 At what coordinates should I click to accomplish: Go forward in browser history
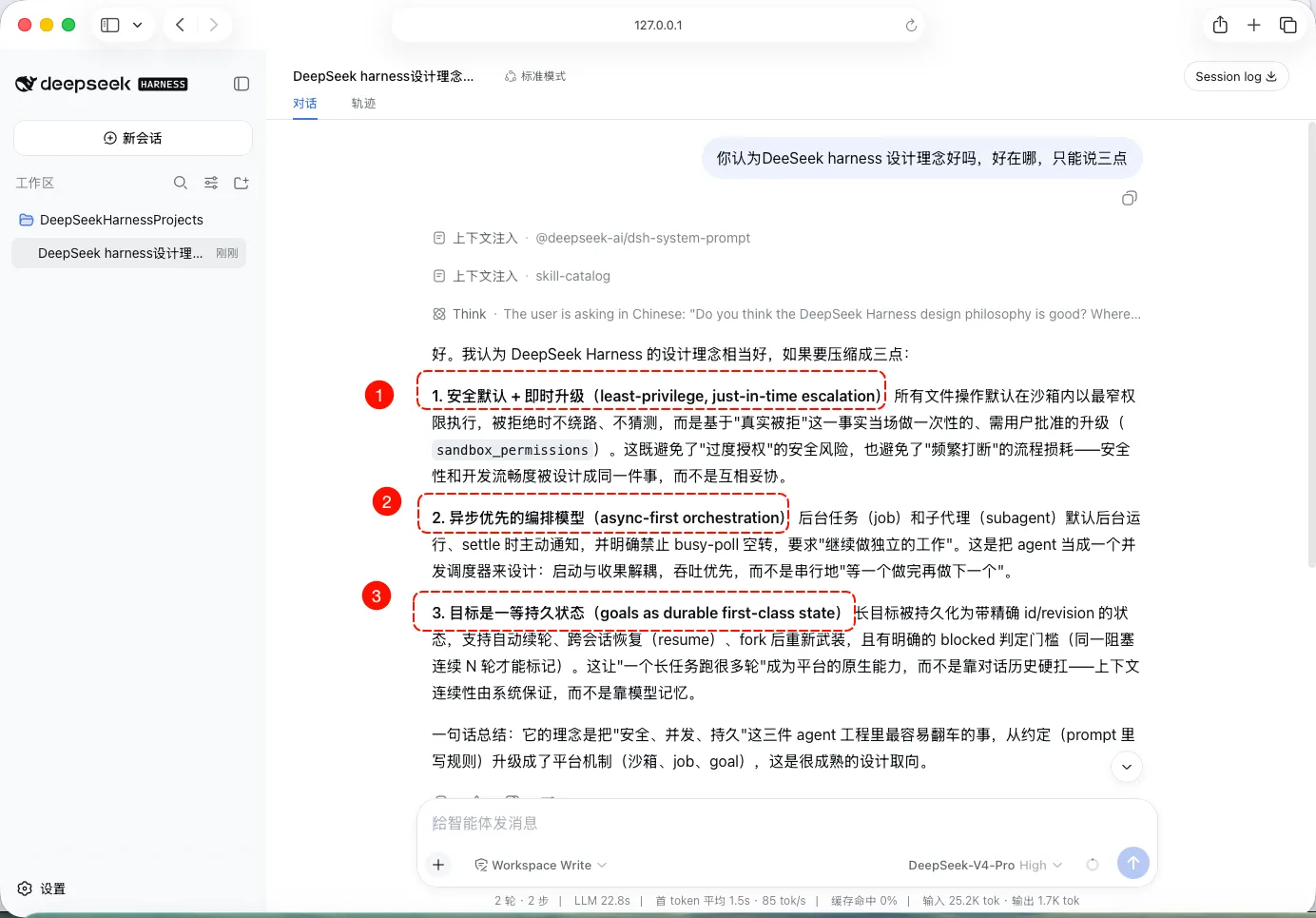coord(214,25)
